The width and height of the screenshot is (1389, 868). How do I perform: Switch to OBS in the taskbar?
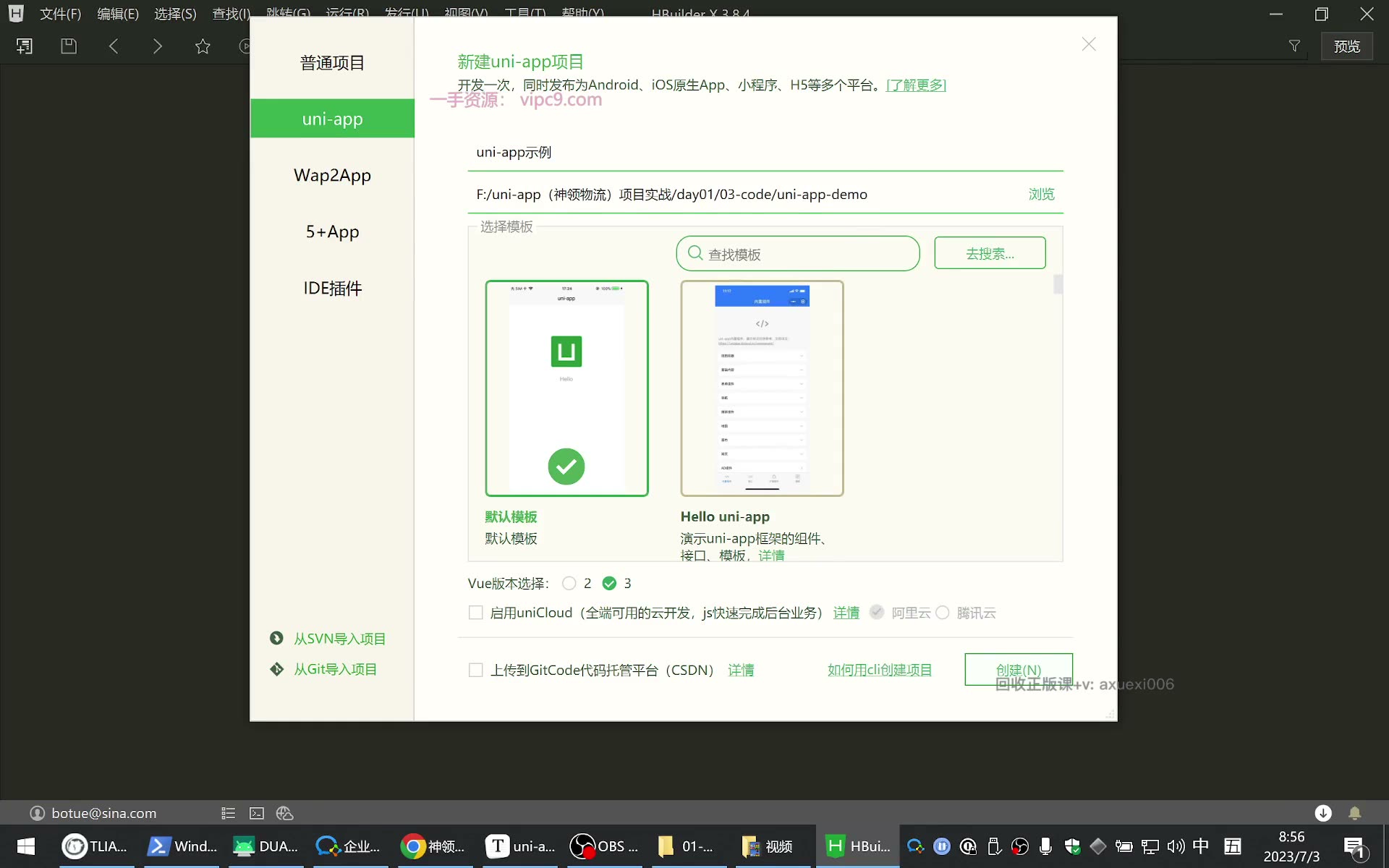tap(605, 846)
